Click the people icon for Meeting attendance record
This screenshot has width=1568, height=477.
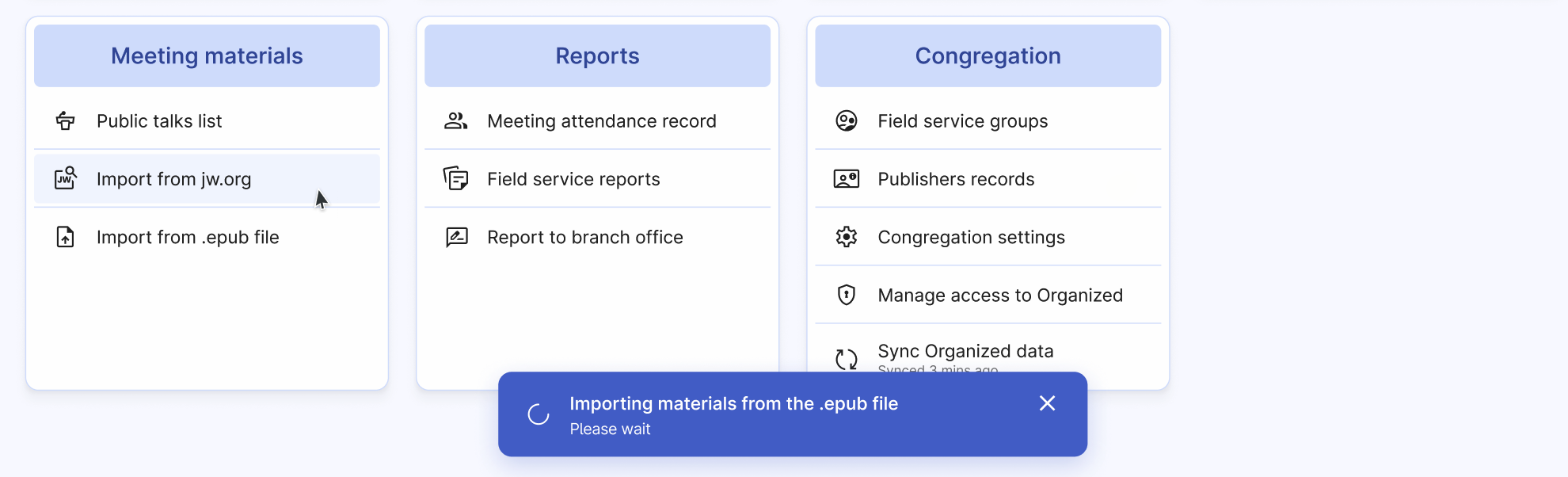(x=455, y=121)
